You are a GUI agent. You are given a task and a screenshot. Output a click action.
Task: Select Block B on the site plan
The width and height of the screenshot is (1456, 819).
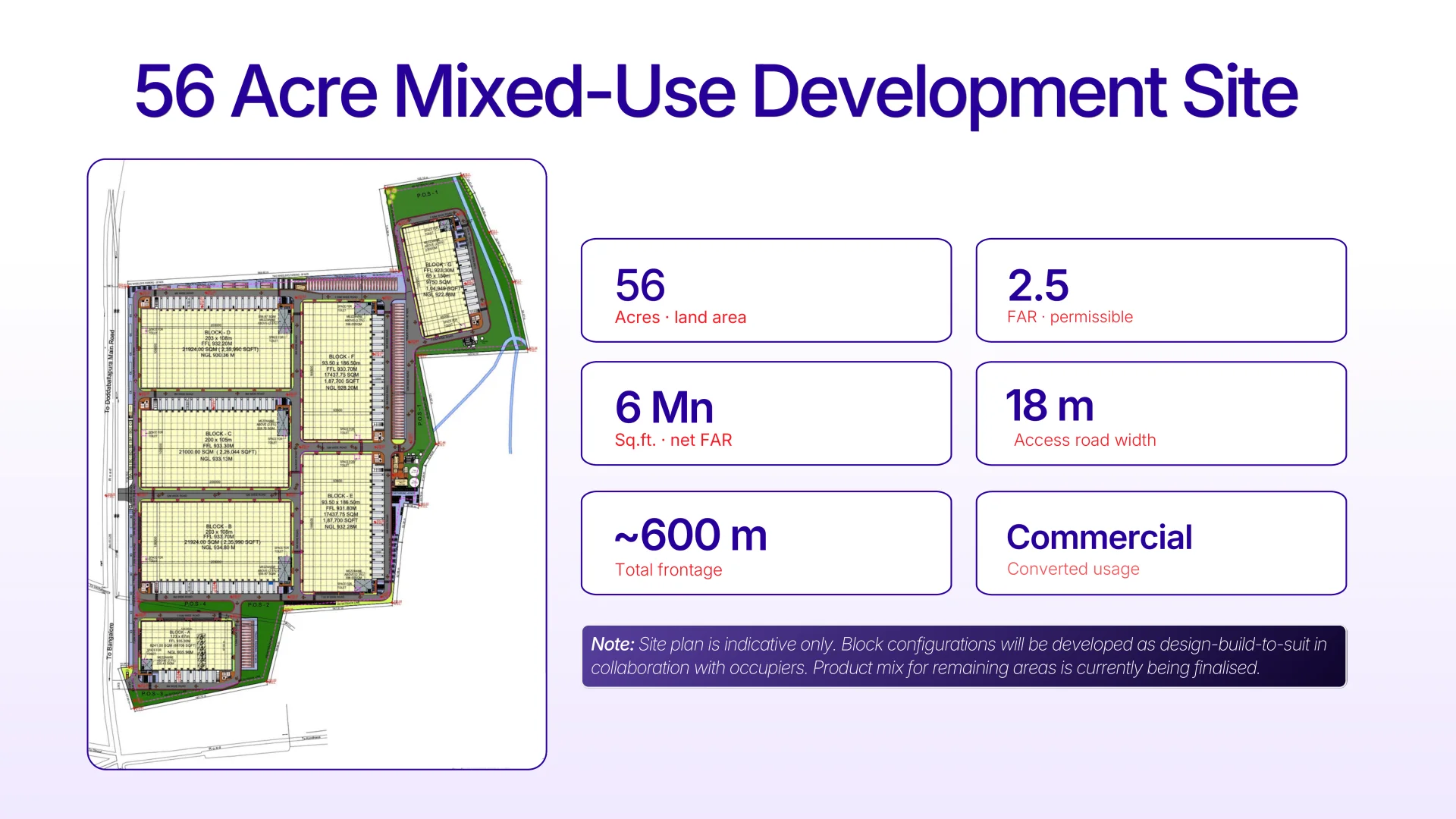click(215, 540)
